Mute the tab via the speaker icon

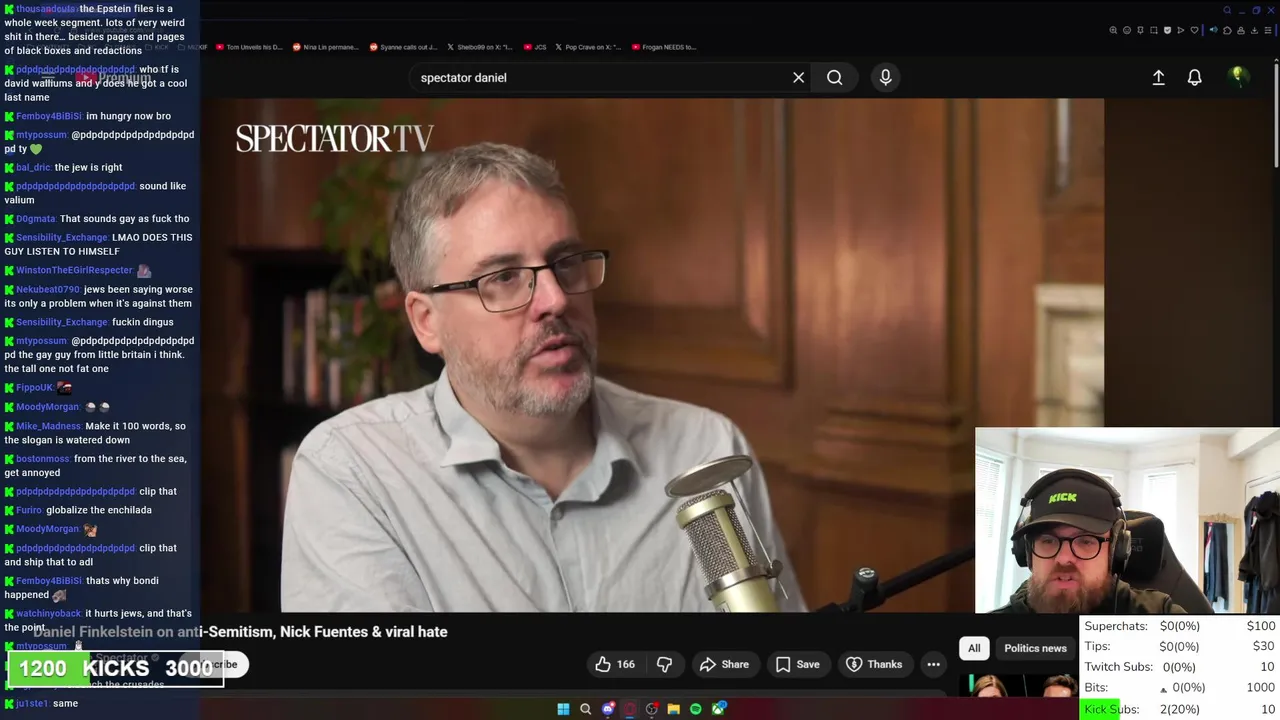click(x=1214, y=30)
